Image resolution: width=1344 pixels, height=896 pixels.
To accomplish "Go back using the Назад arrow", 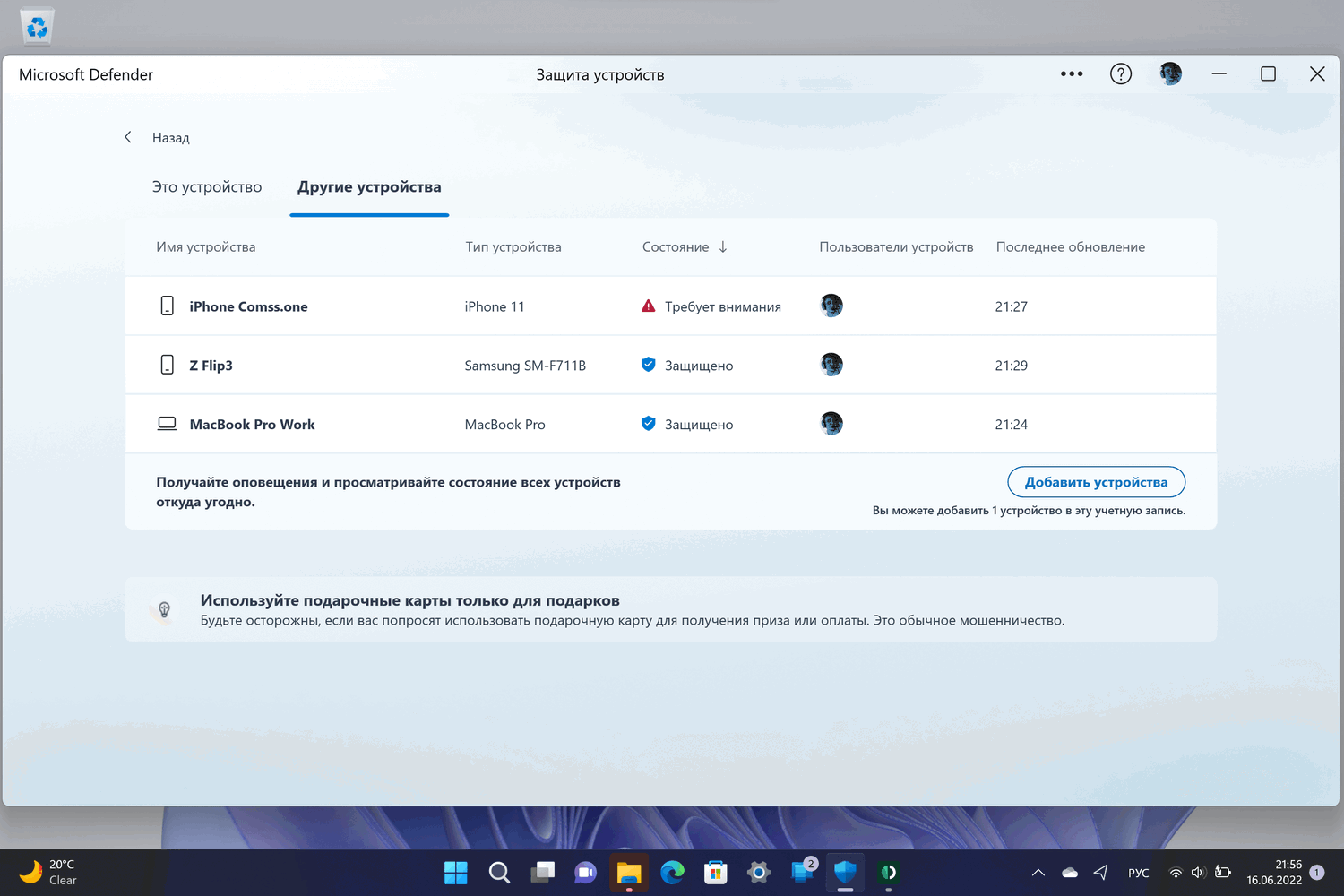I will pyautogui.click(x=128, y=137).
